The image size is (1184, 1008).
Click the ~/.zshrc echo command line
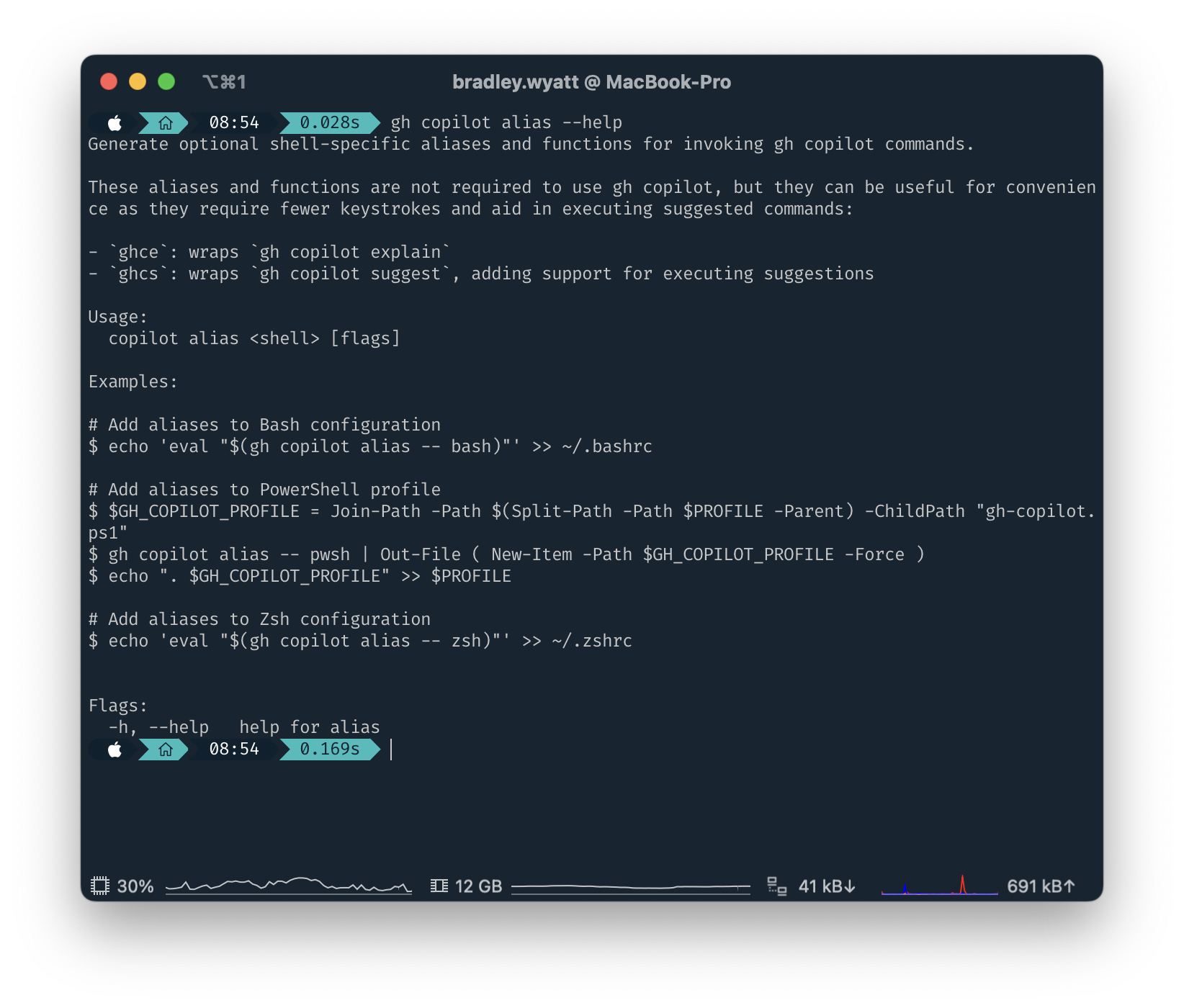click(x=360, y=641)
